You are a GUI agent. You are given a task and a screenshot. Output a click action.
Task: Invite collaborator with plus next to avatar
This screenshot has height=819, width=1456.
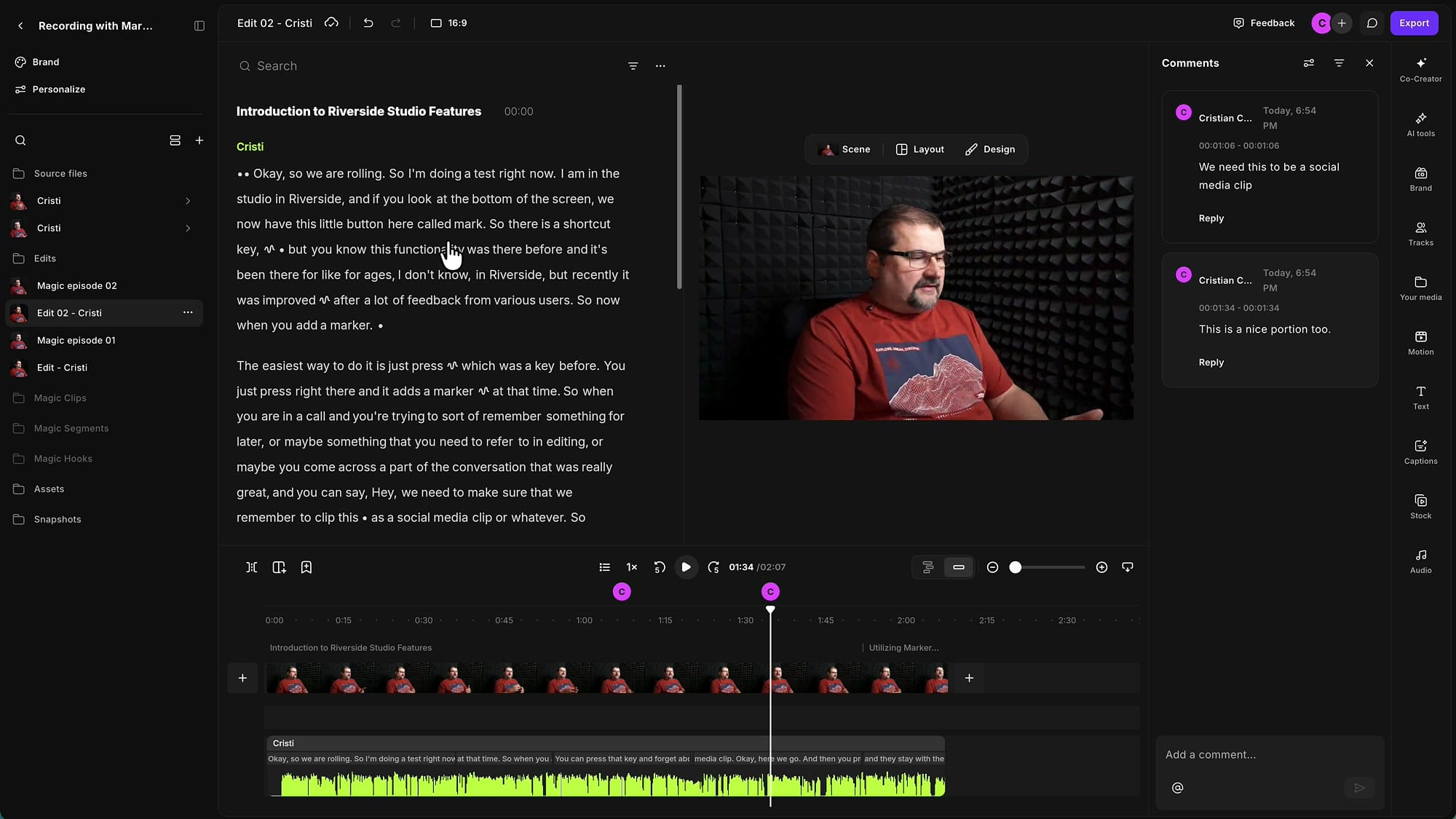pos(1342,23)
